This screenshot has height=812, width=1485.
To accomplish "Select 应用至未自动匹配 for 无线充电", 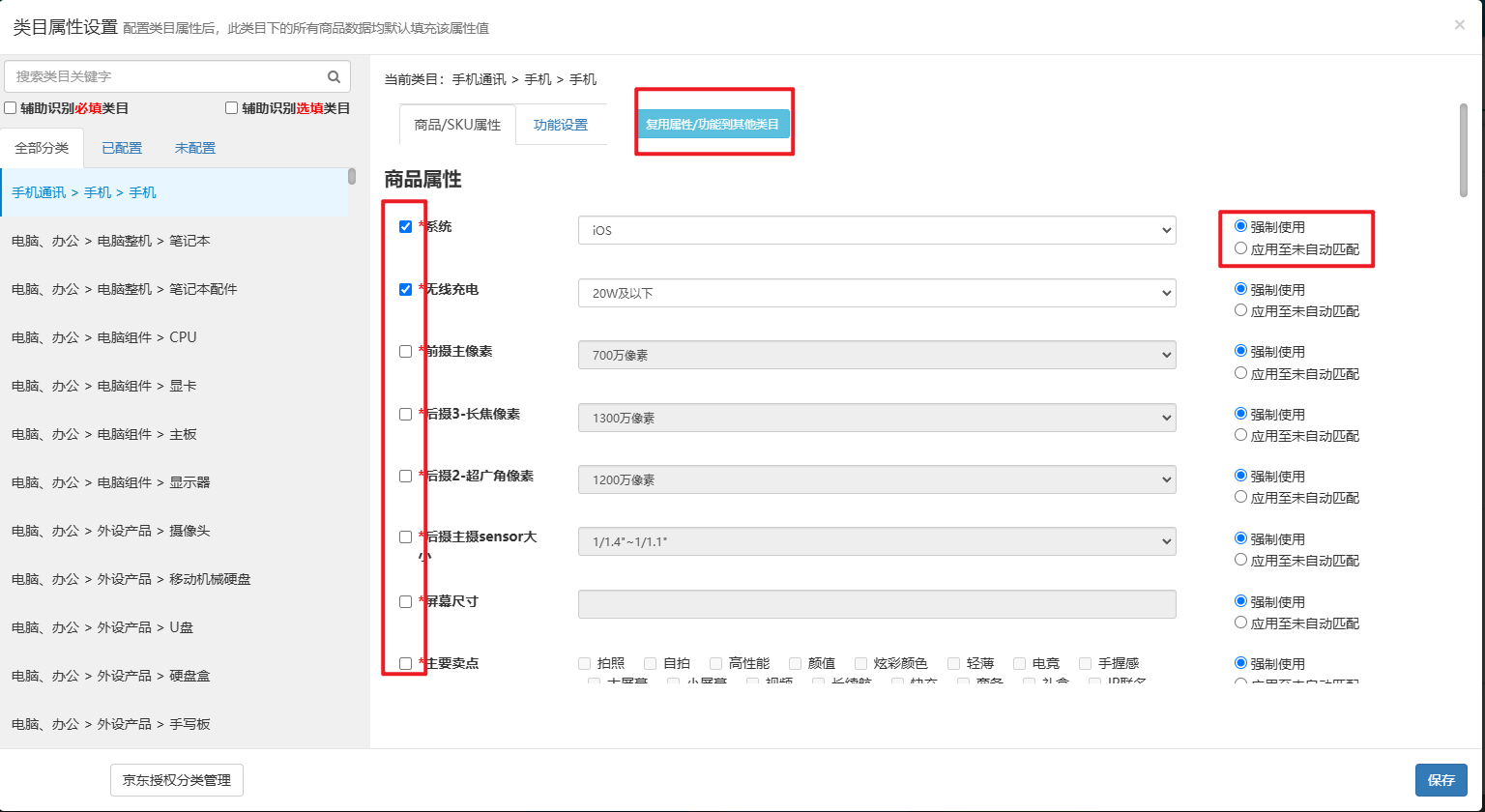I will pos(1241,310).
